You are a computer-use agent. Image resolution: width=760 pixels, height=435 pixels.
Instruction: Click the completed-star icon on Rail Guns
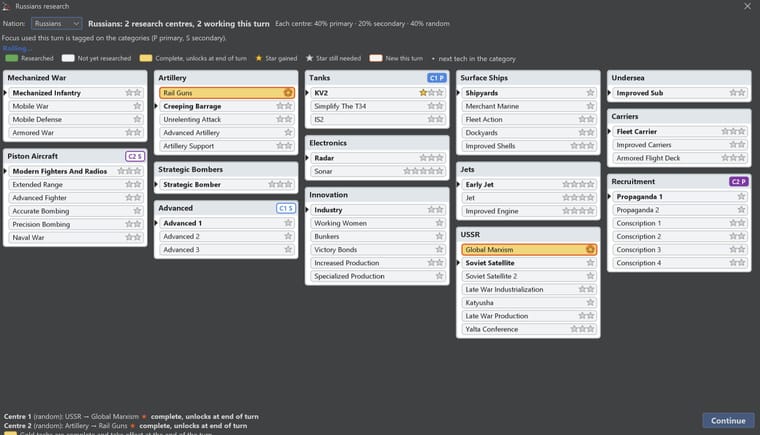click(x=288, y=93)
